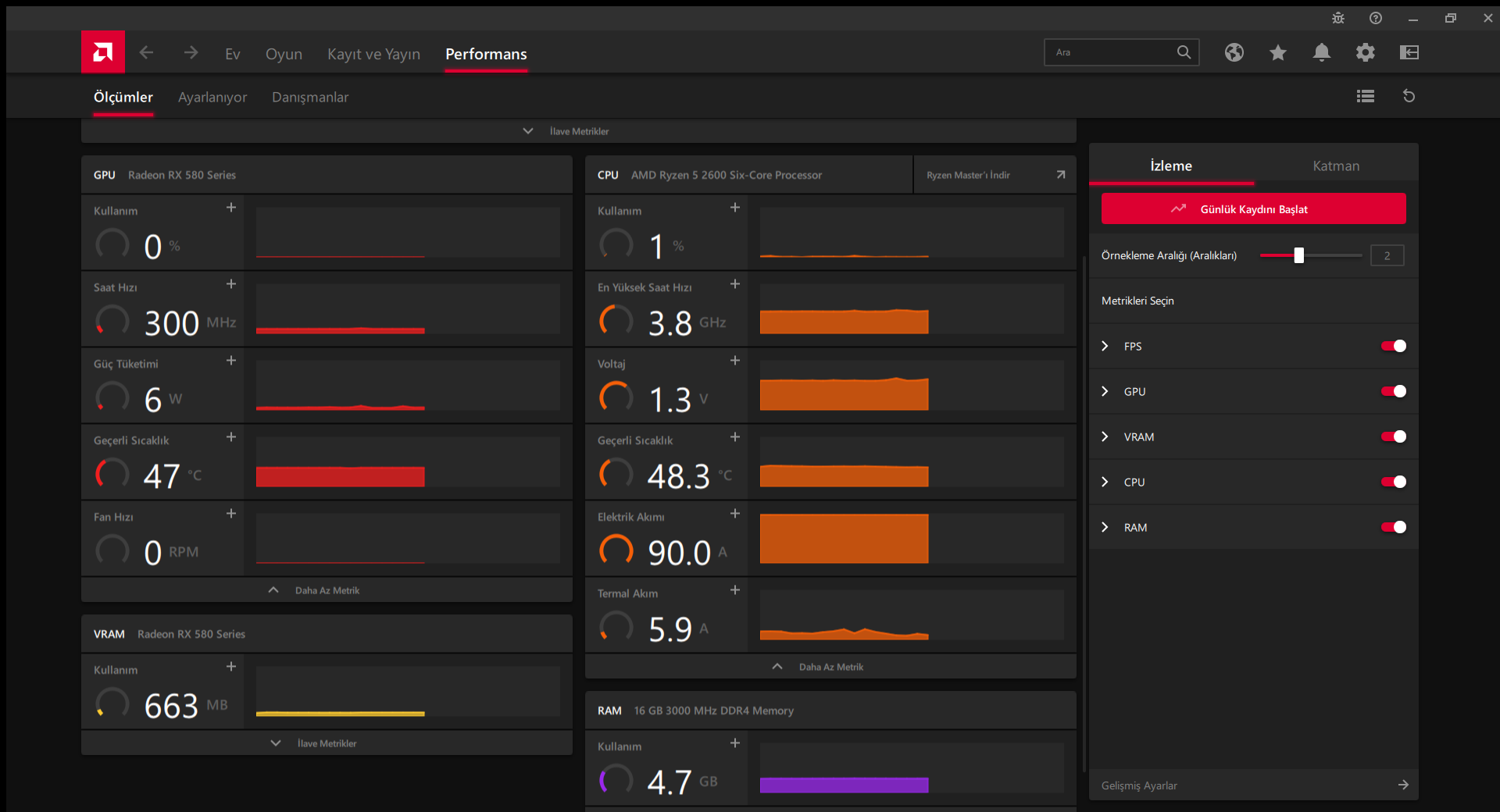Toggle RAM metrics switch
The image size is (1500, 812).
(x=1394, y=527)
